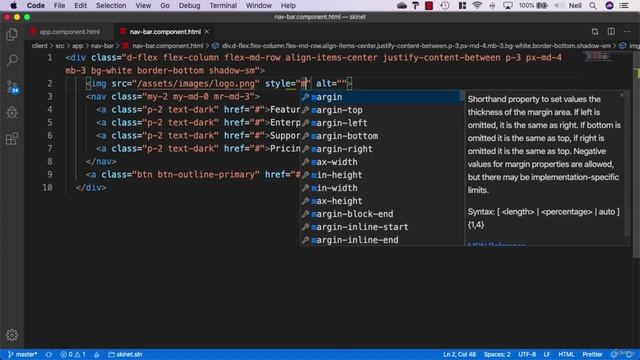Open the File menu
This screenshot has width=640, height=360.
point(59,5)
